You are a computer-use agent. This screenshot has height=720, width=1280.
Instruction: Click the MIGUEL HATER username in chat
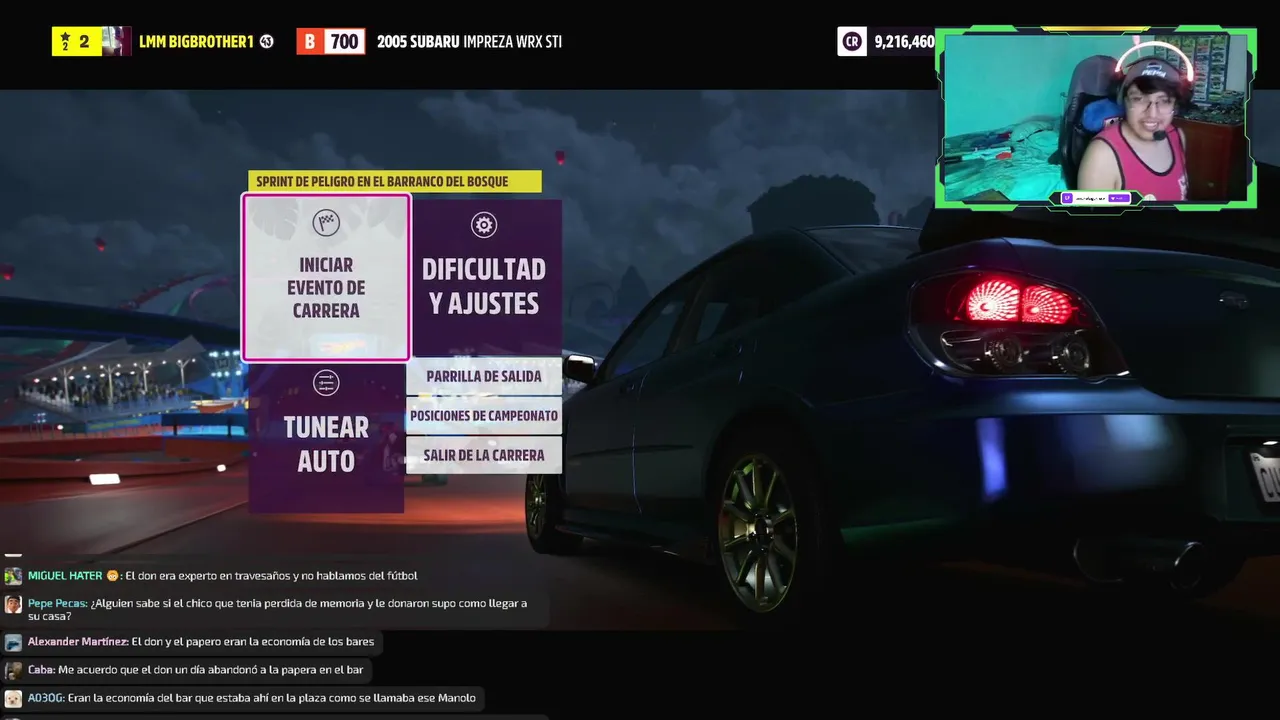[65, 576]
